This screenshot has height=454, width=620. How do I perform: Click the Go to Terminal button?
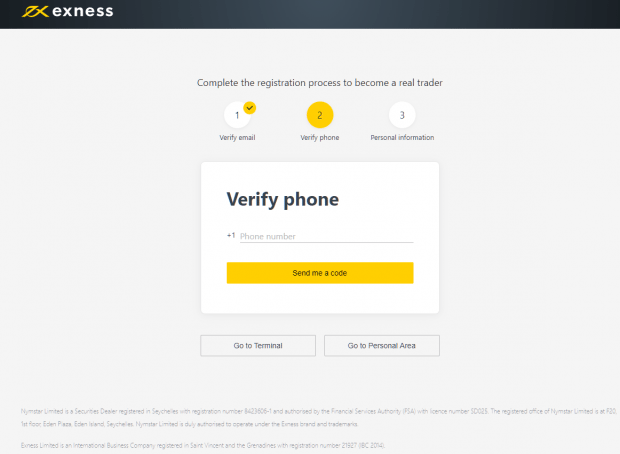[258, 345]
